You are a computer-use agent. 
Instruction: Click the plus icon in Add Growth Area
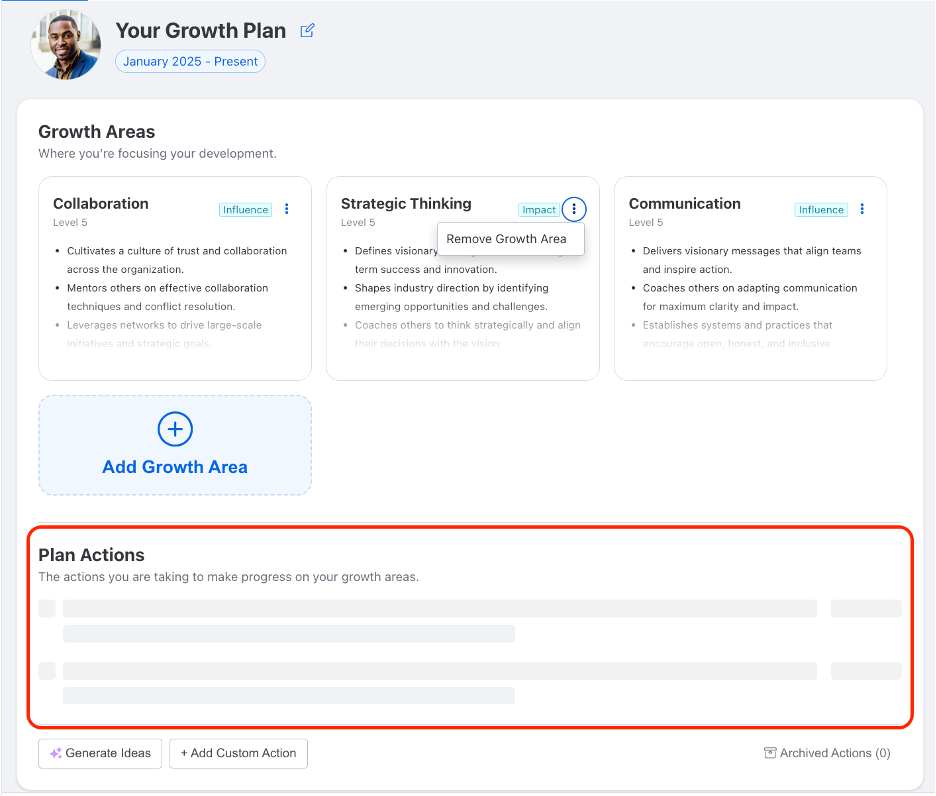(x=175, y=429)
